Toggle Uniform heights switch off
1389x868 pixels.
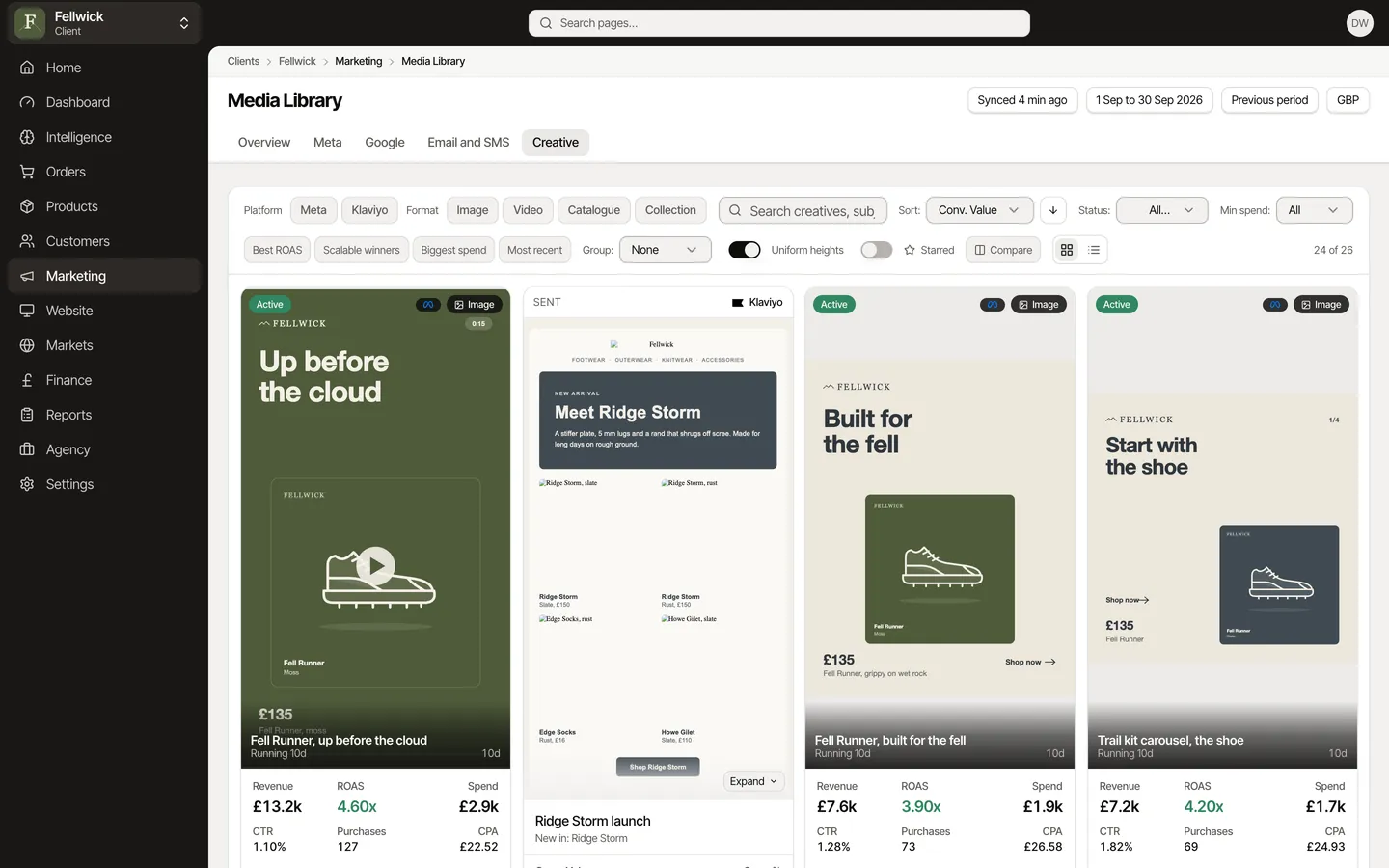tap(745, 250)
